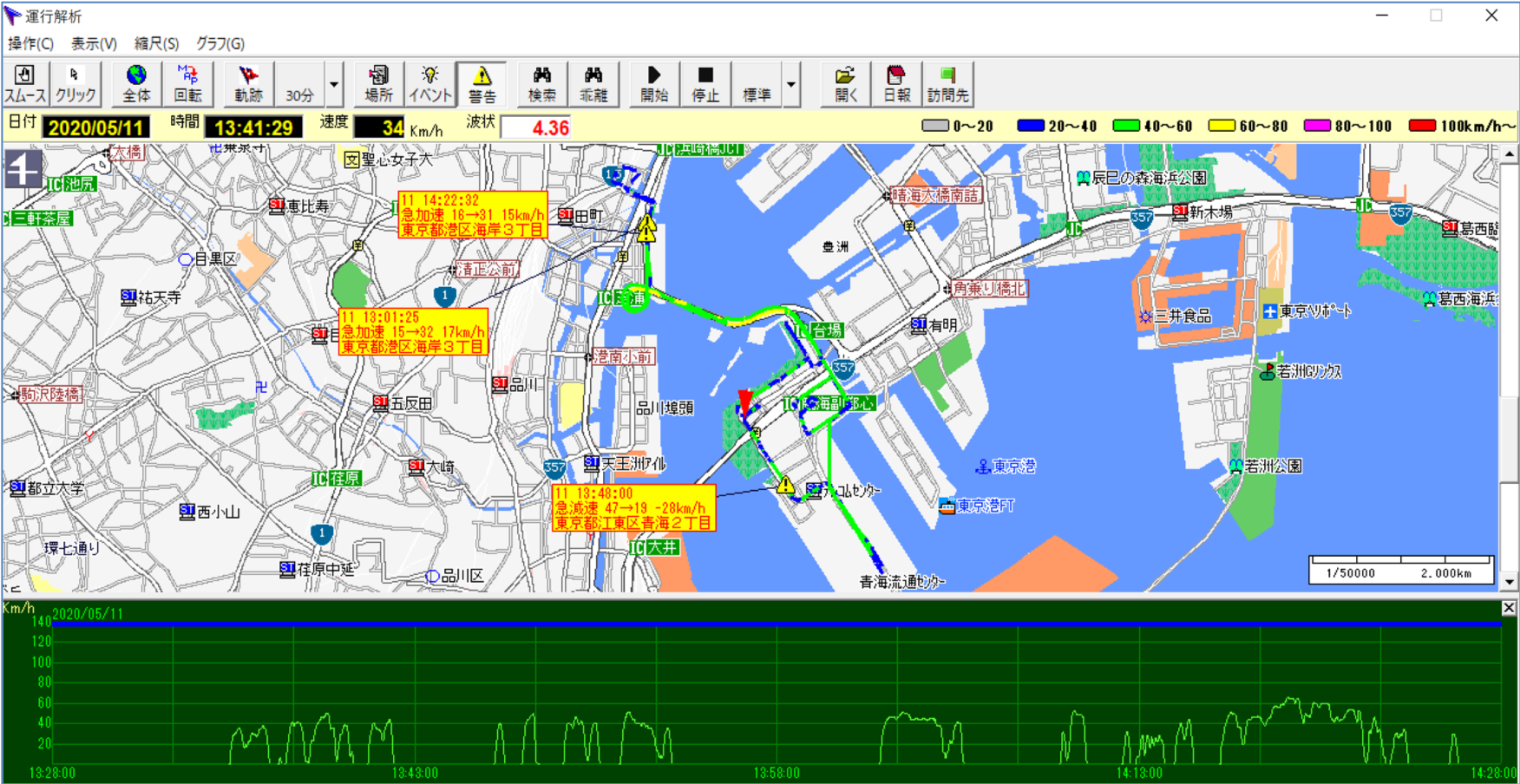The image size is (1520, 784).
Task: Click the 開く folder icon
Action: tap(846, 84)
